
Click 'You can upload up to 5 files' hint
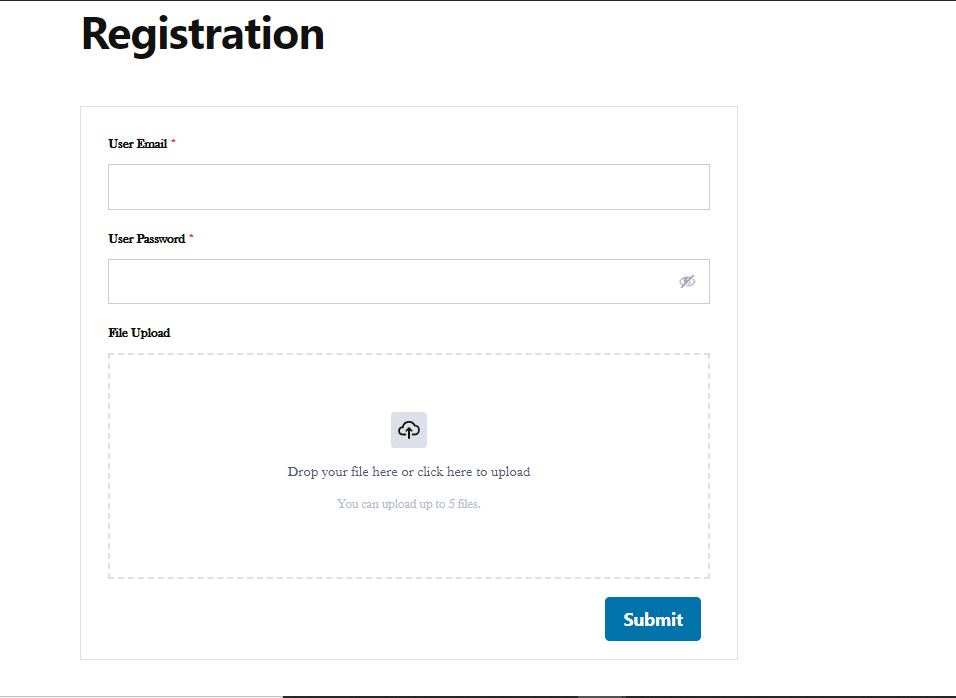pos(408,504)
